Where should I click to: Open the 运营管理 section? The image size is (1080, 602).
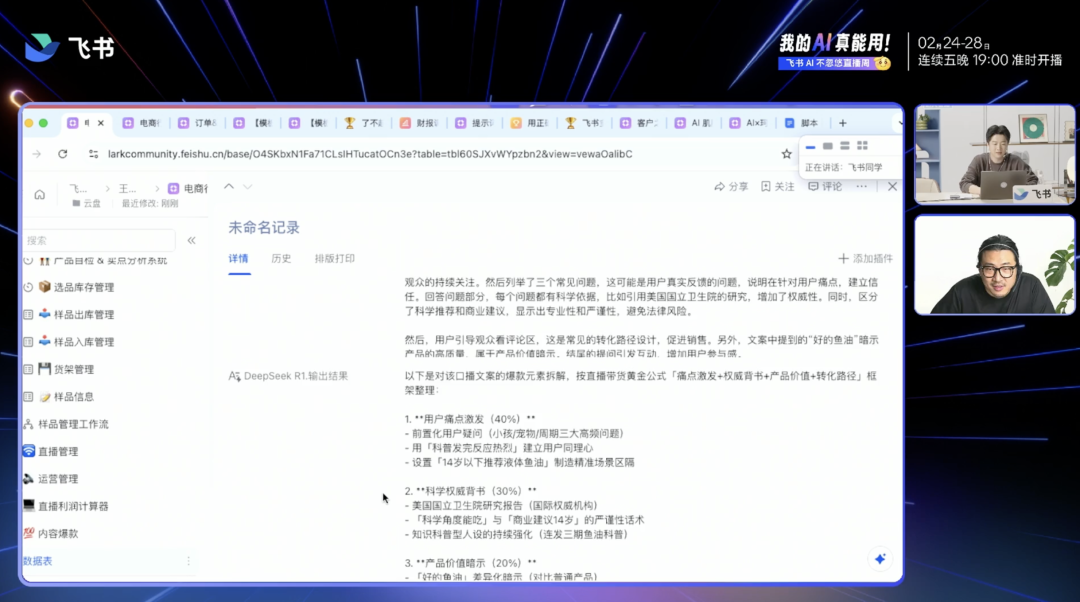[x=58, y=479]
